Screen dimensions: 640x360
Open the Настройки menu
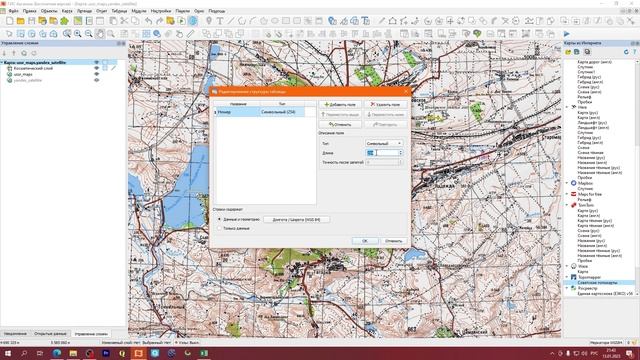[160, 11]
